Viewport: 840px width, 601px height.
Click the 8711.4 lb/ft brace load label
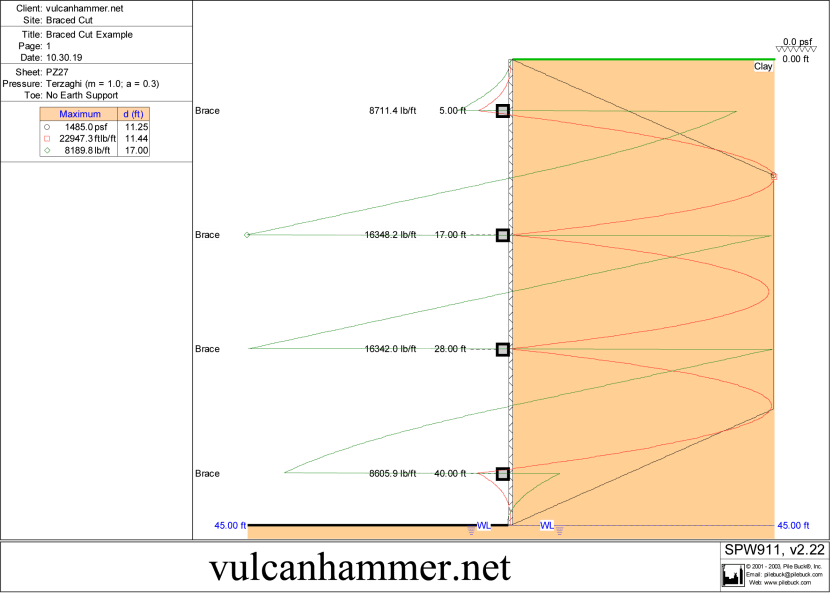click(390, 111)
